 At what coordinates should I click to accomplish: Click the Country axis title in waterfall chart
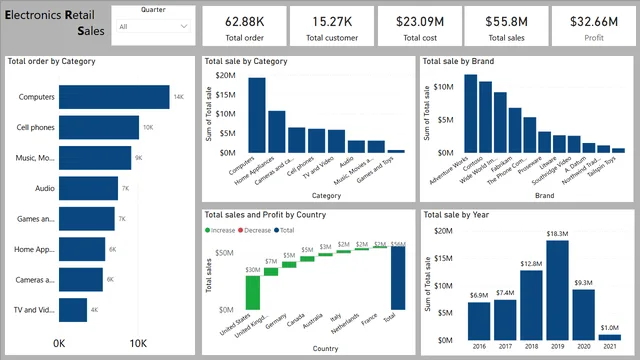pyautogui.click(x=325, y=349)
